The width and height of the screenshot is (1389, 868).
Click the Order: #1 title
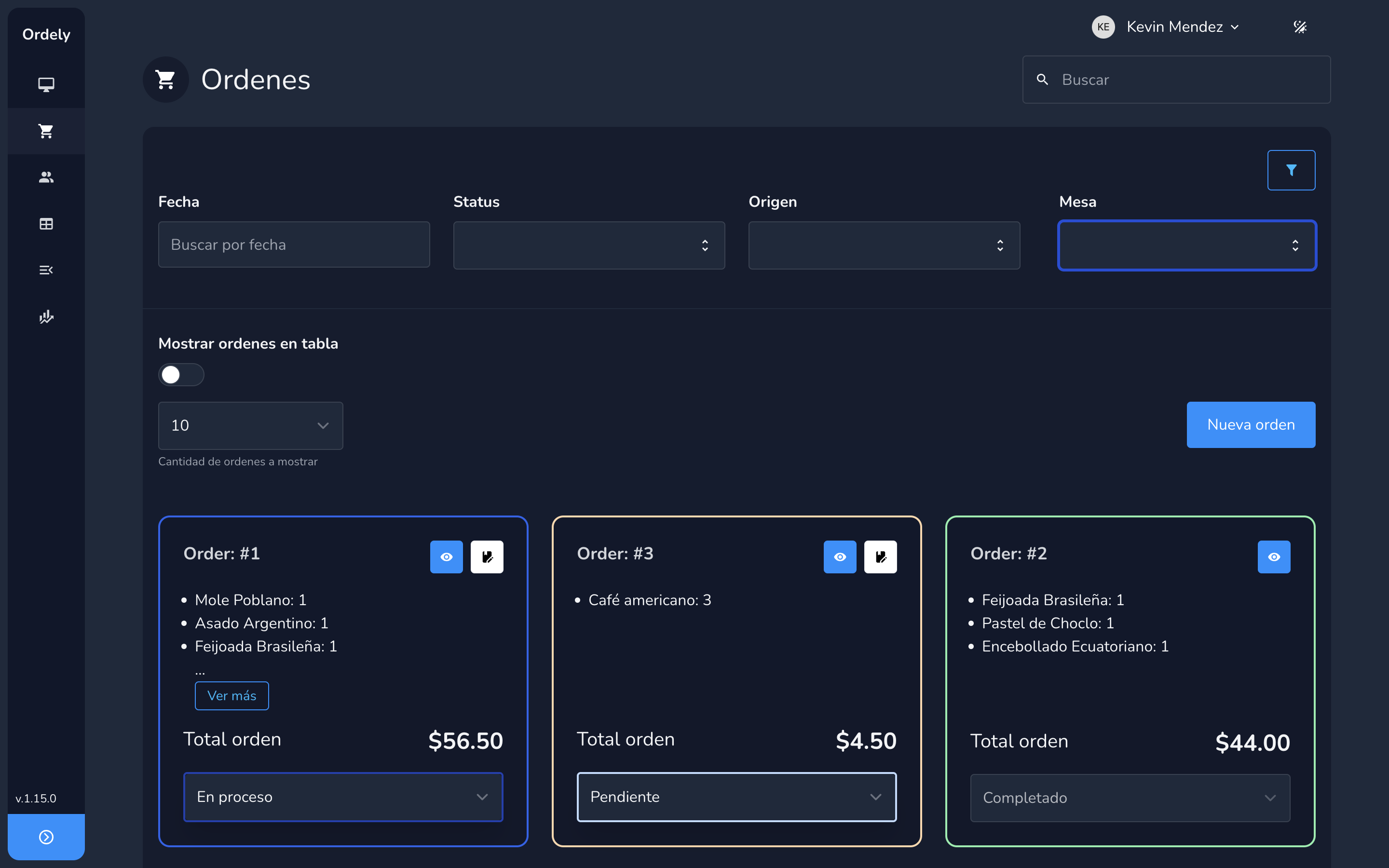[221, 554]
